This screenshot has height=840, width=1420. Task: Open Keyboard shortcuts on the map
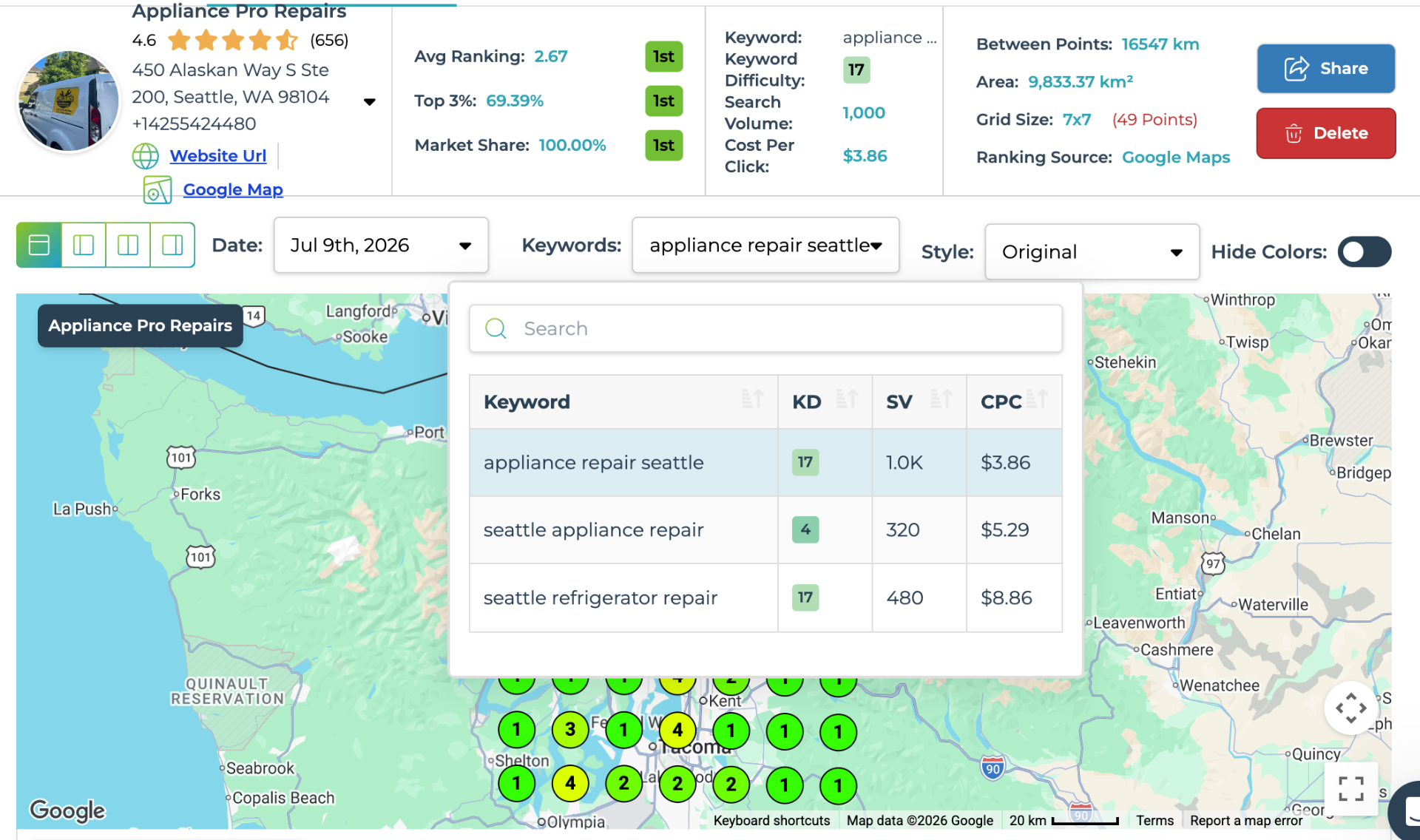pyautogui.click(x=771, y=821)
